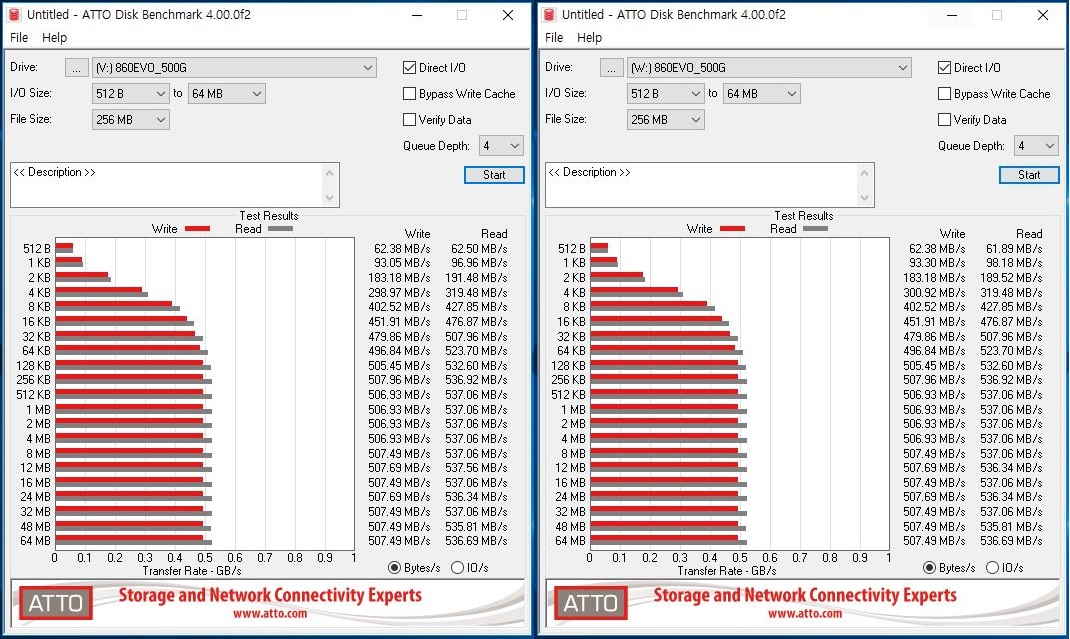This screenshot has height=639, width=1070.
Task: Open 64 MB I/O size dropdown, right window
Action: (762, 94)
